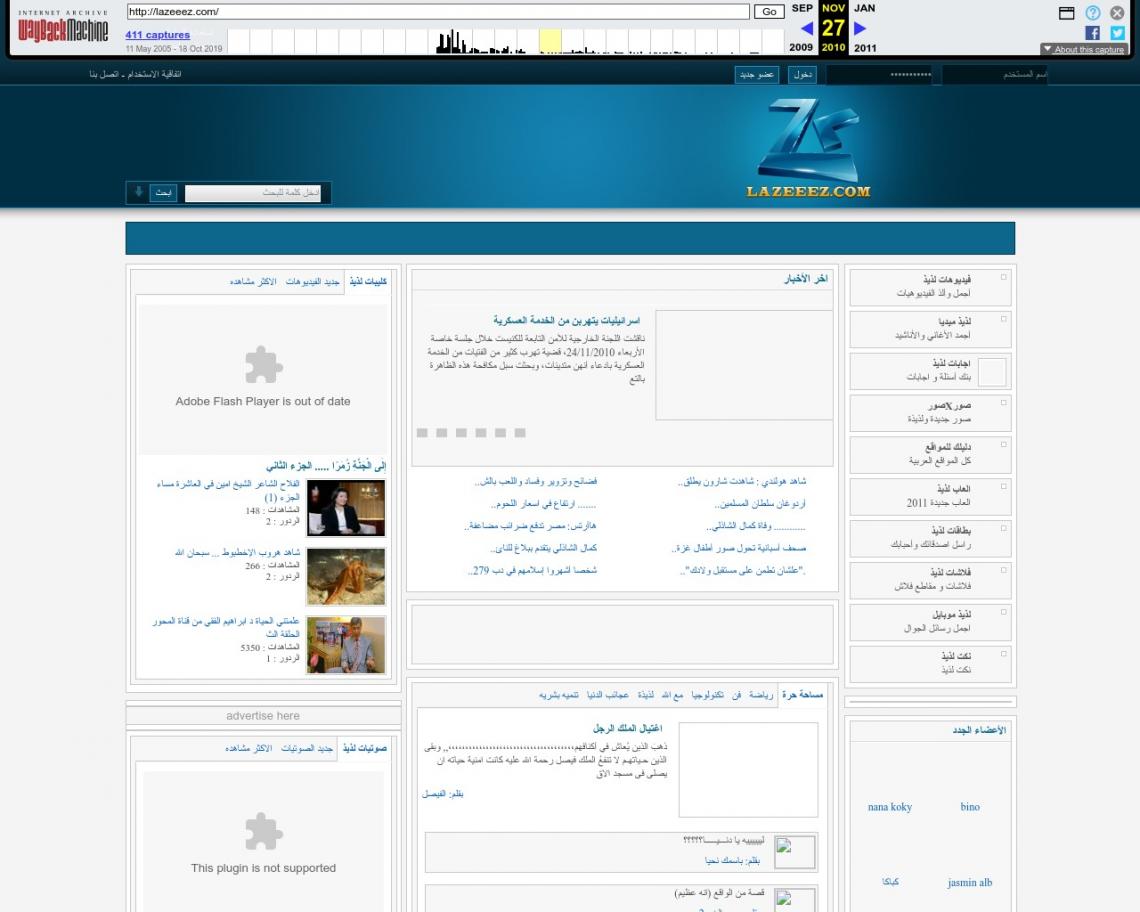The image size is (1140, 912).
Task: Open Wayback Machine help question icon
Action: click(1093, 12)
